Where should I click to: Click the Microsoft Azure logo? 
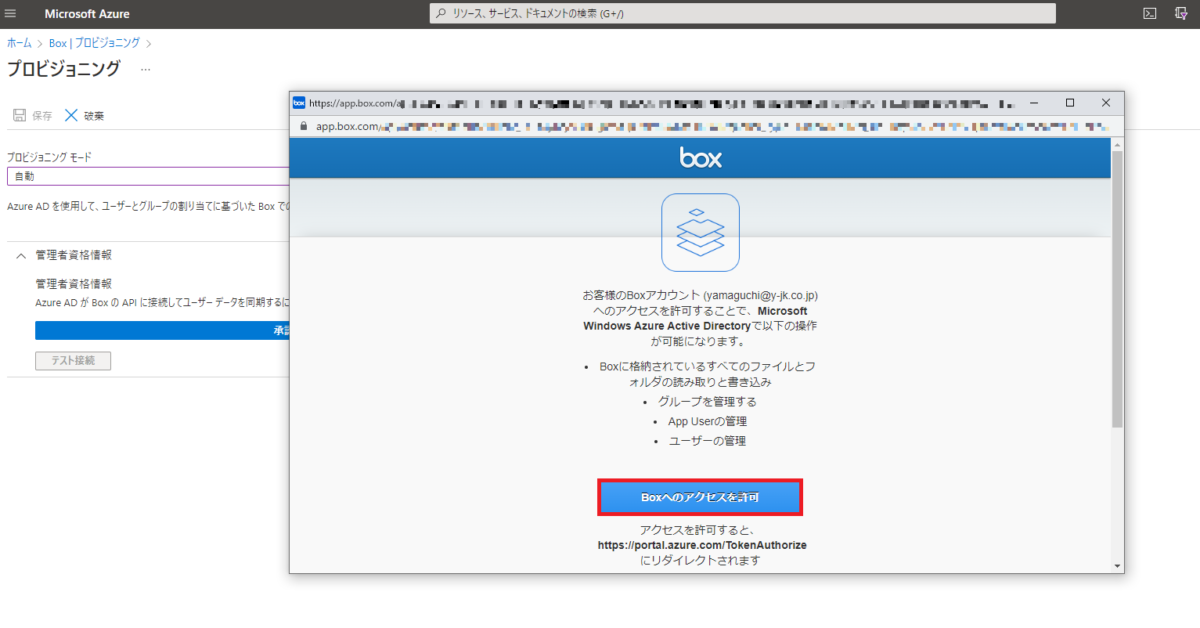[x=86, y=13]
